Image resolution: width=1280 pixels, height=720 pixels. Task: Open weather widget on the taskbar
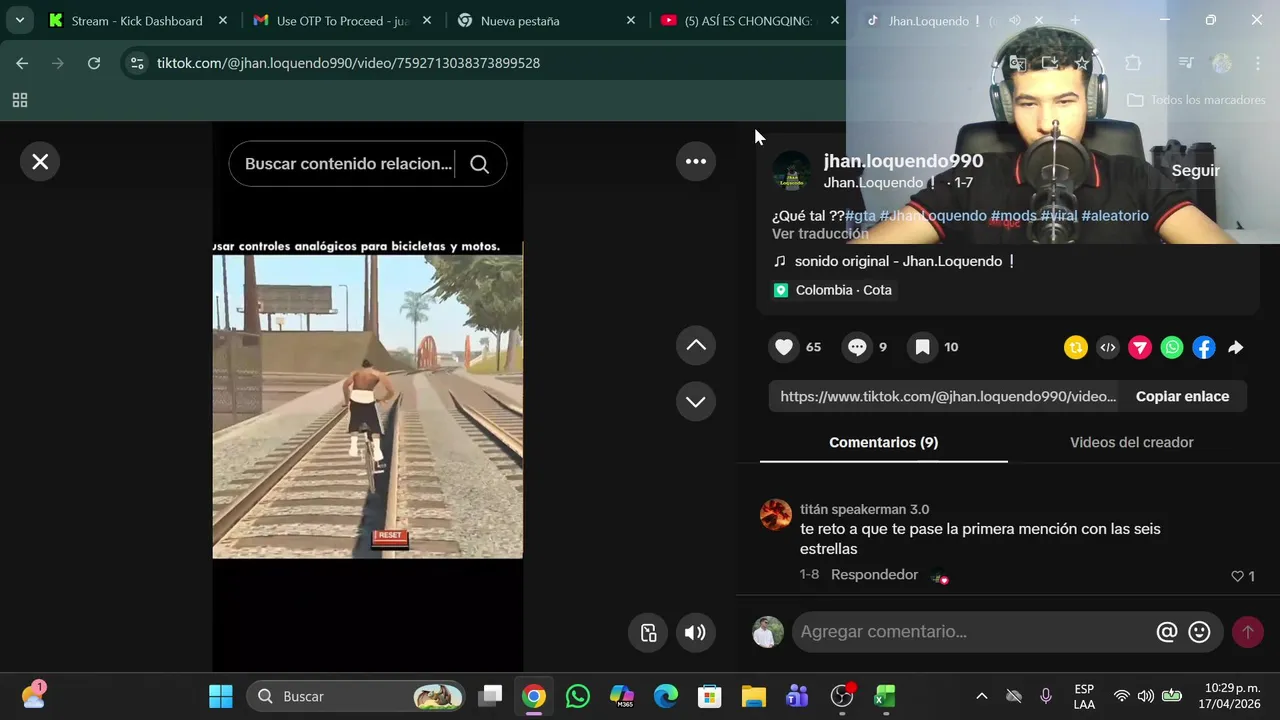point(33,695)
